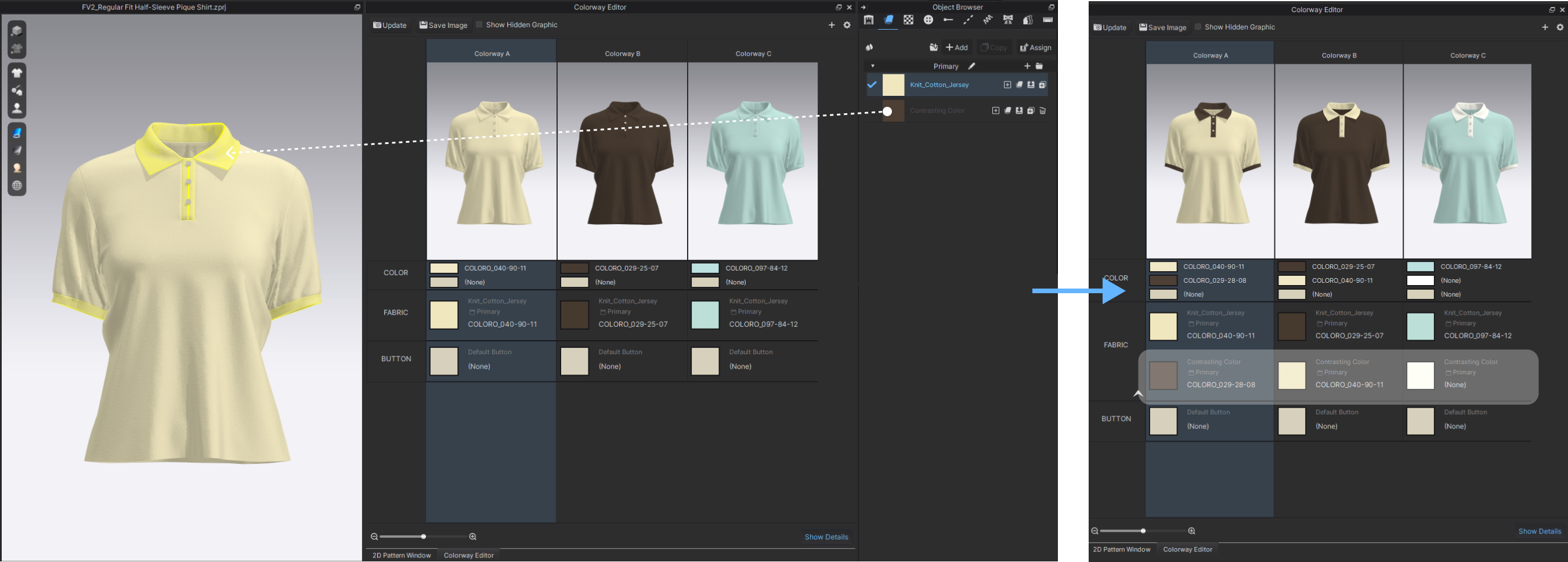Click the gear settings icon in the left Colorway Editor
The image size is (1568, 562).
pos(847,25)
